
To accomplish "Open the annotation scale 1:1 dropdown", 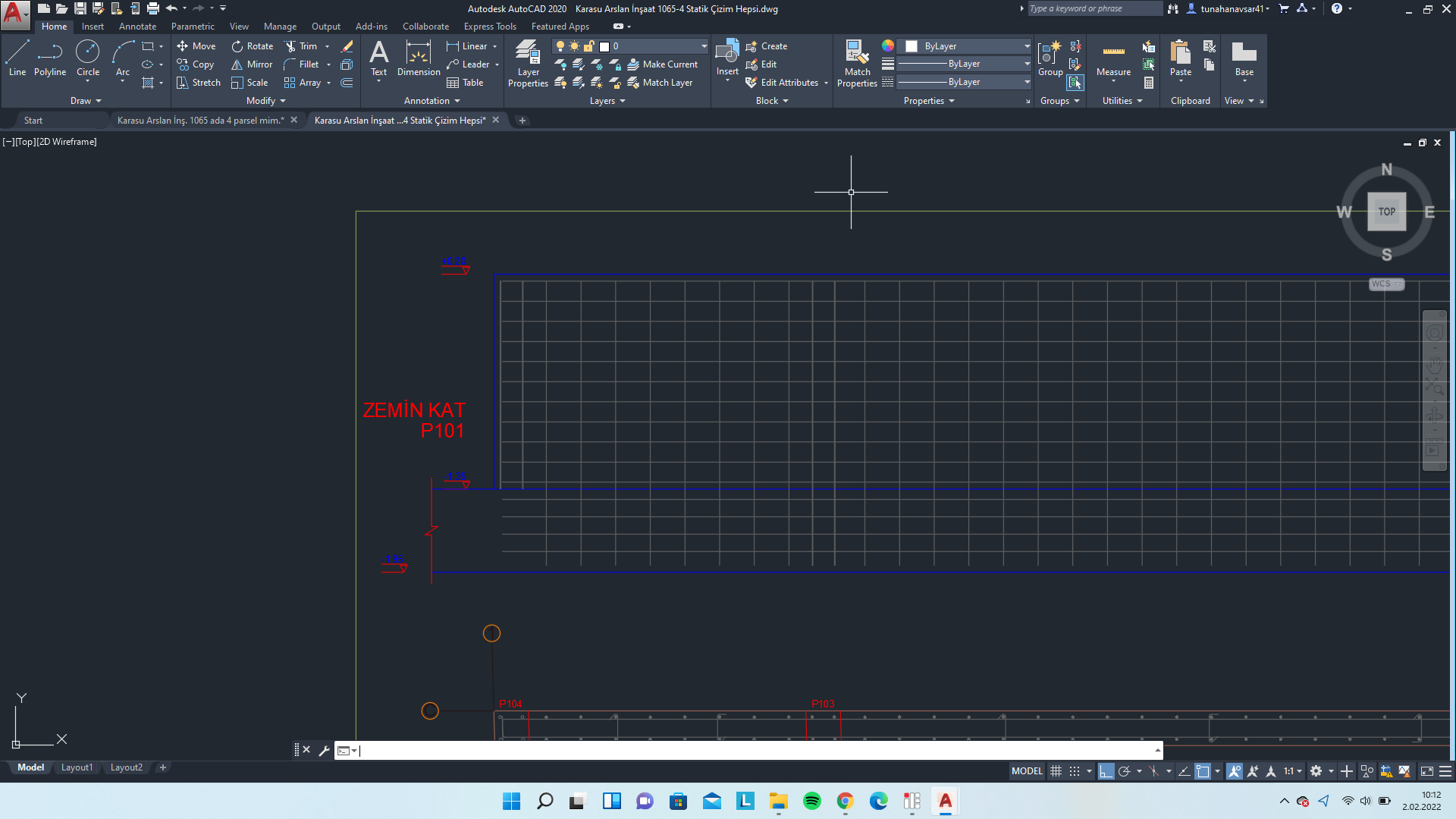I will tap(1293, 771).
